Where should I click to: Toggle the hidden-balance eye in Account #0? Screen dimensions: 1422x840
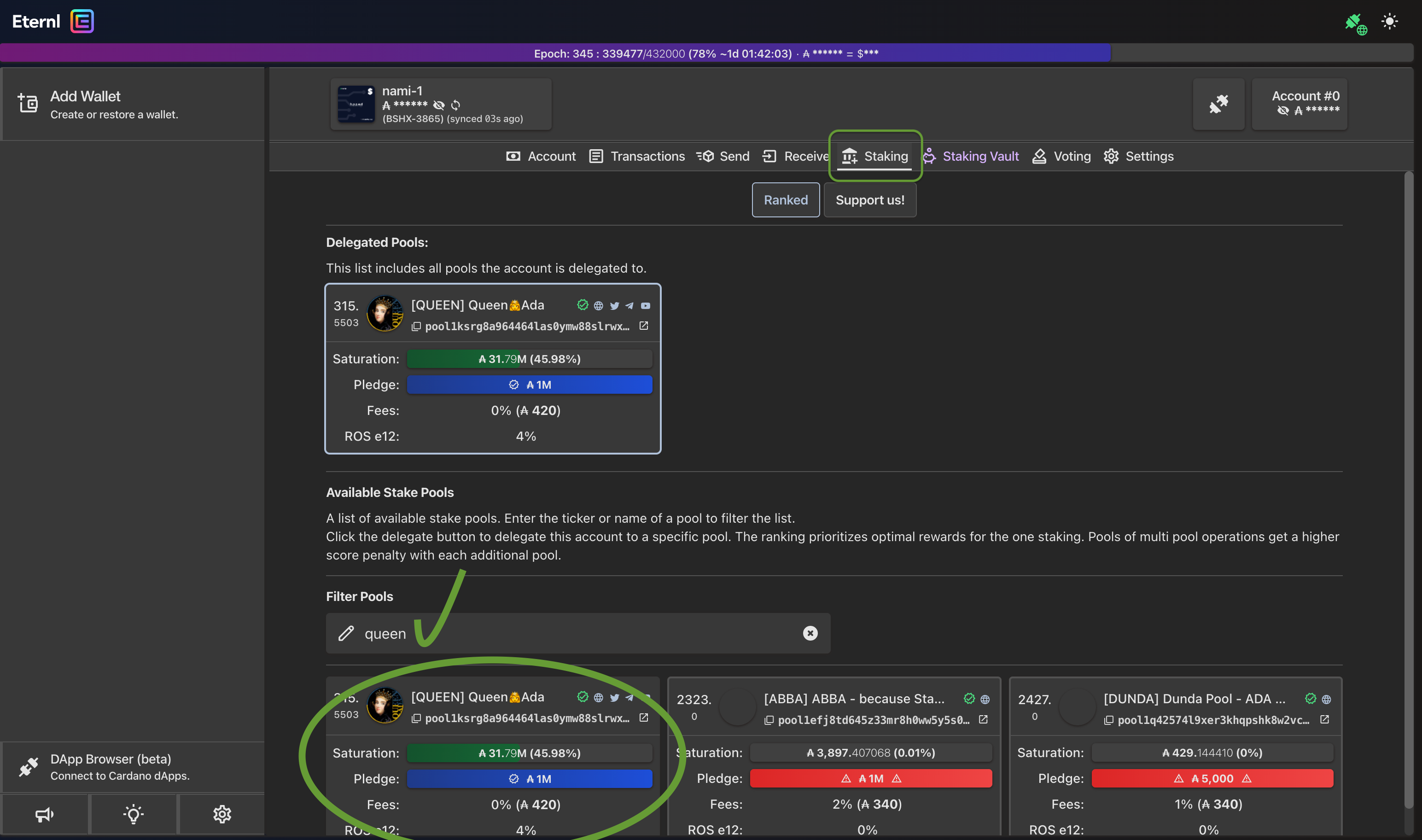click(x=1283, y=111)
